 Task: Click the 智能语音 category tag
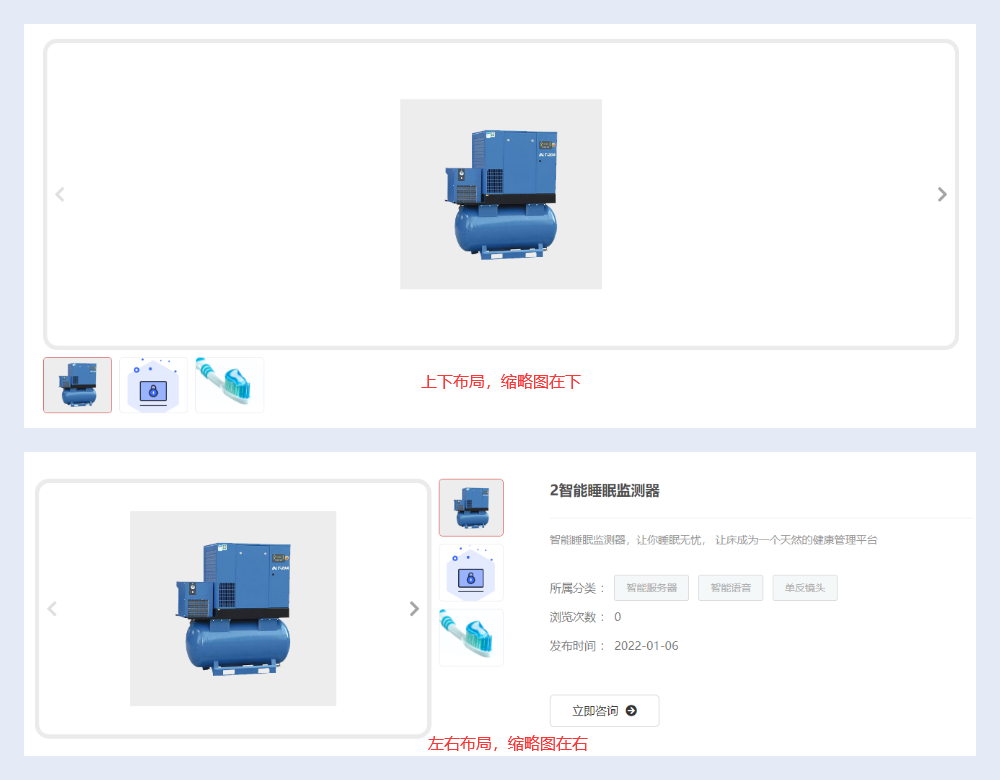click(731, 588)
